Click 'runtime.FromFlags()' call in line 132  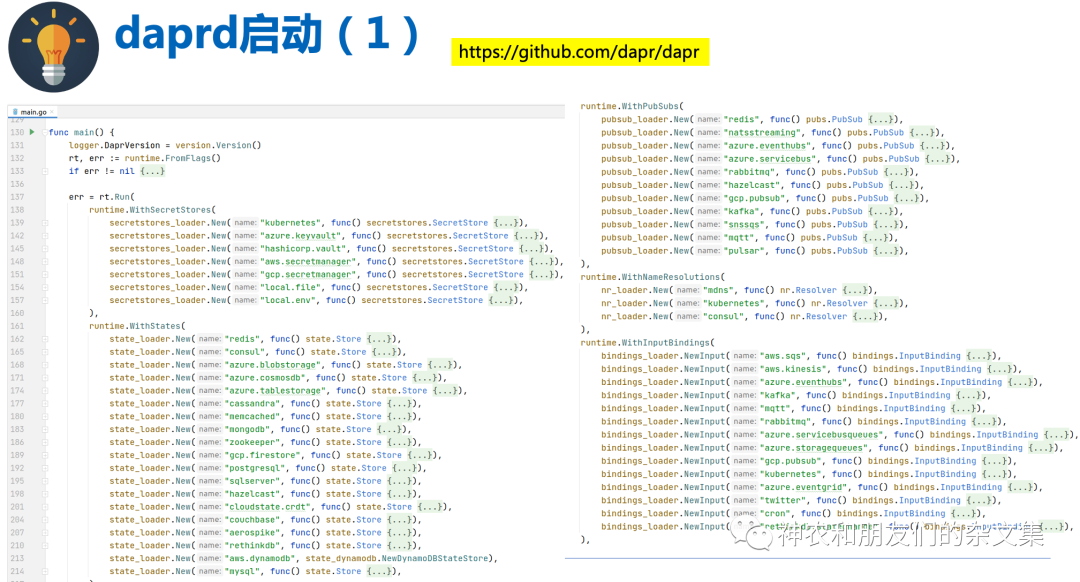click(x=173, y=158)
